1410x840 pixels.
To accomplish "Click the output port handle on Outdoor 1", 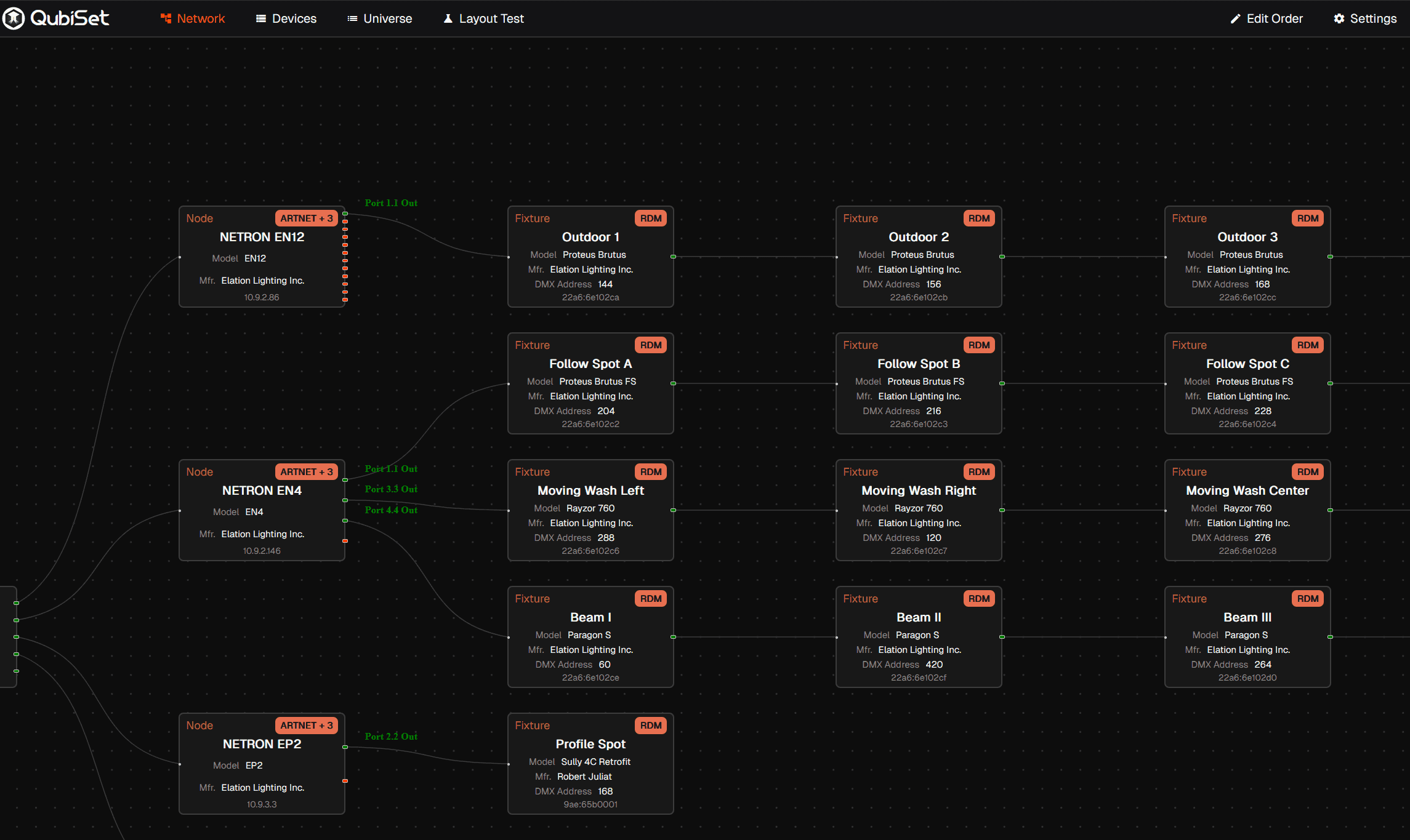I will point(674,257).
